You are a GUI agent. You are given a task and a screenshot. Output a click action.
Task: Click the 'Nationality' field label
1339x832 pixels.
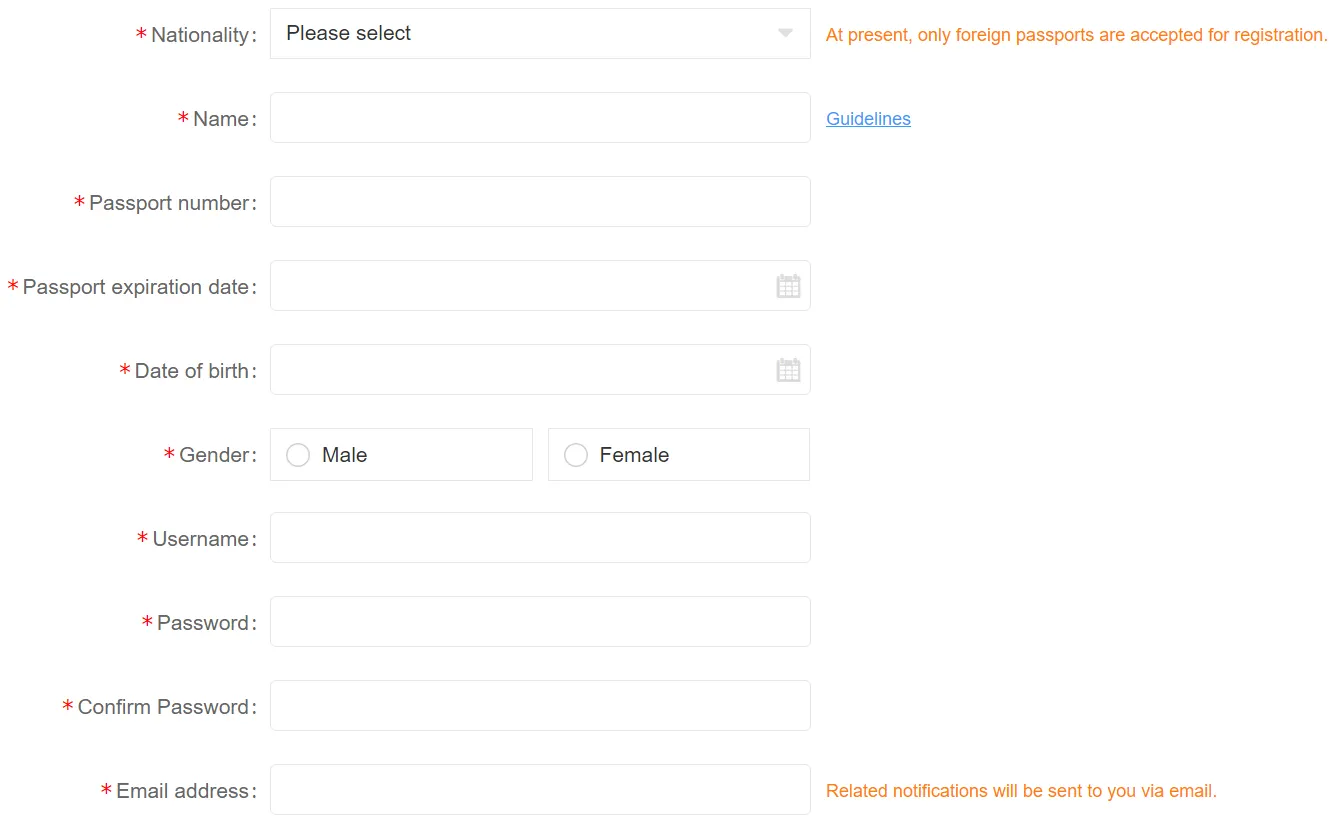200,35
